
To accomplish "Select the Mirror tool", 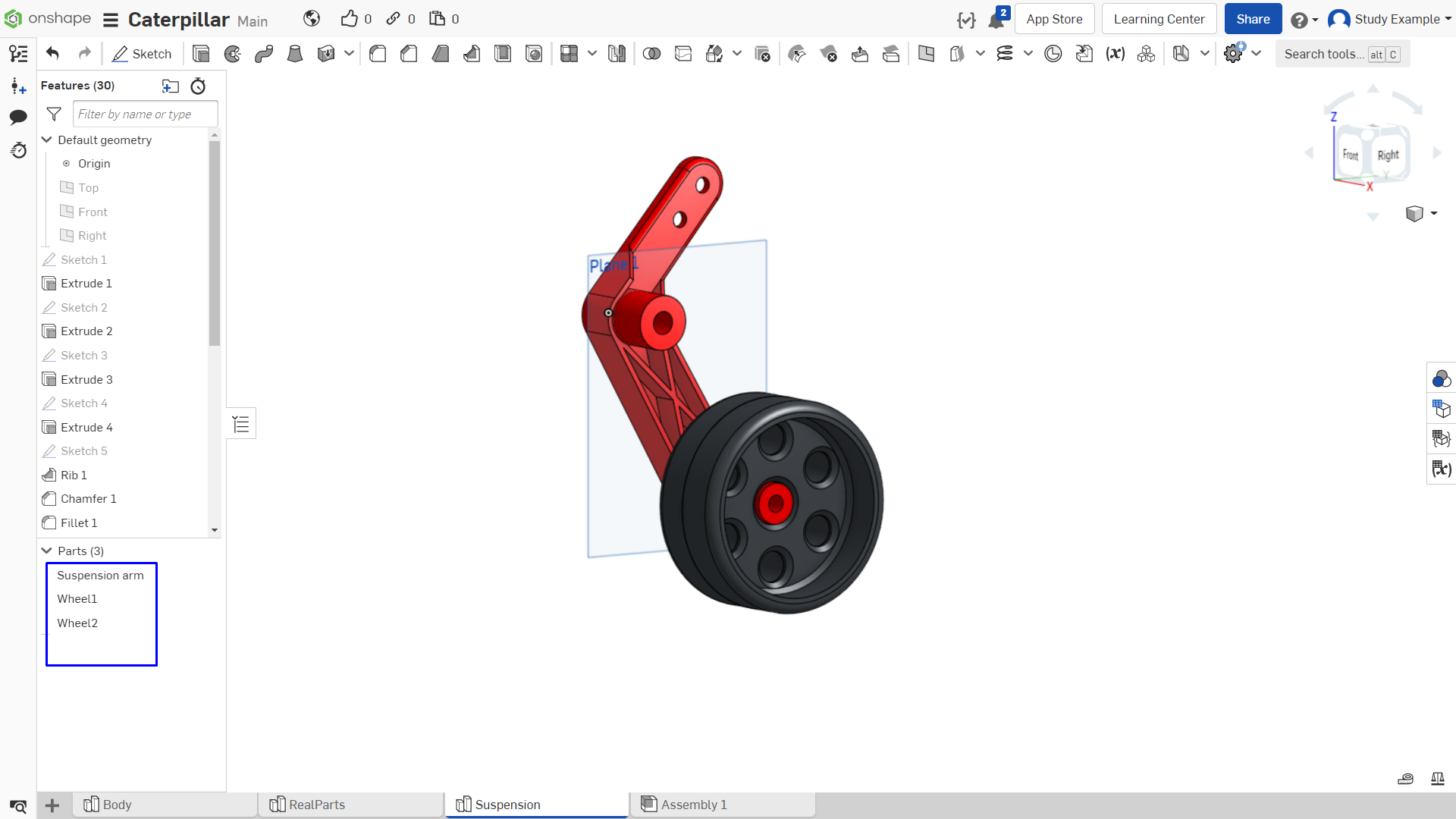I will [617, 54].
